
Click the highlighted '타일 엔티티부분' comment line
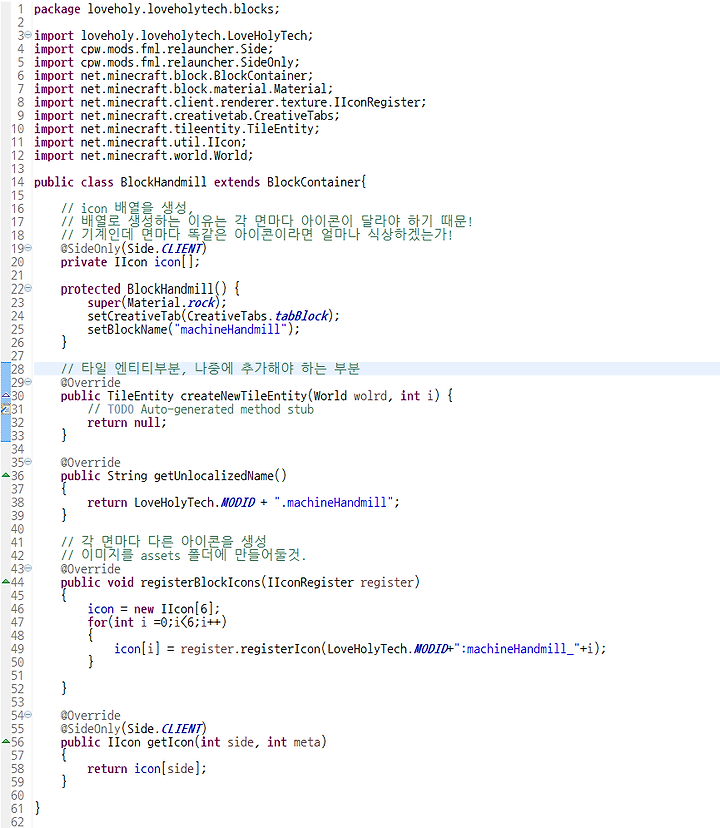210,368
